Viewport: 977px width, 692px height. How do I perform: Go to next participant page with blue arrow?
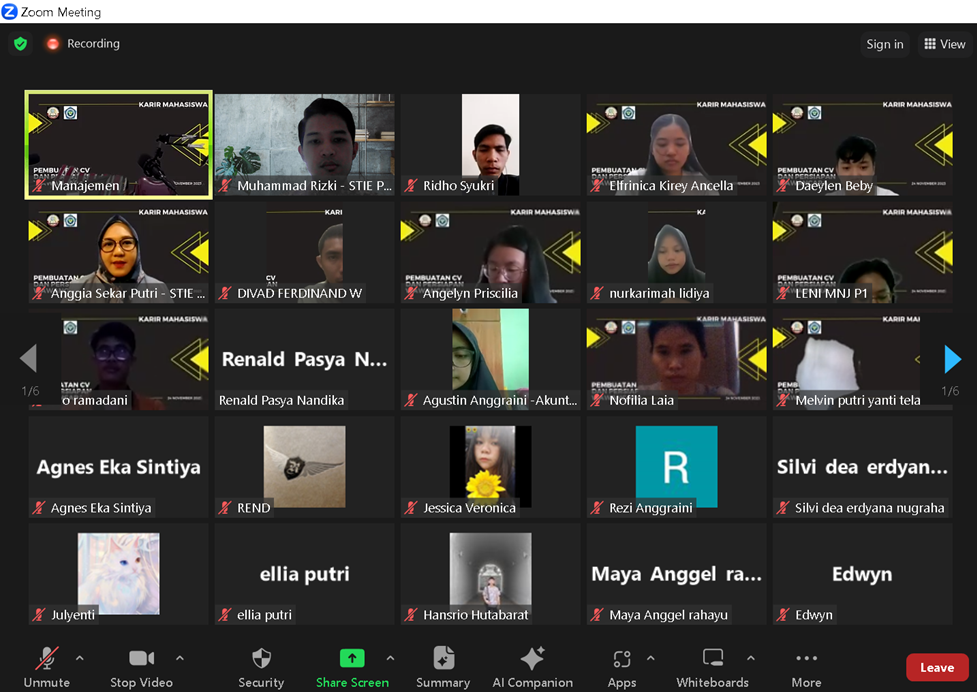952,359
